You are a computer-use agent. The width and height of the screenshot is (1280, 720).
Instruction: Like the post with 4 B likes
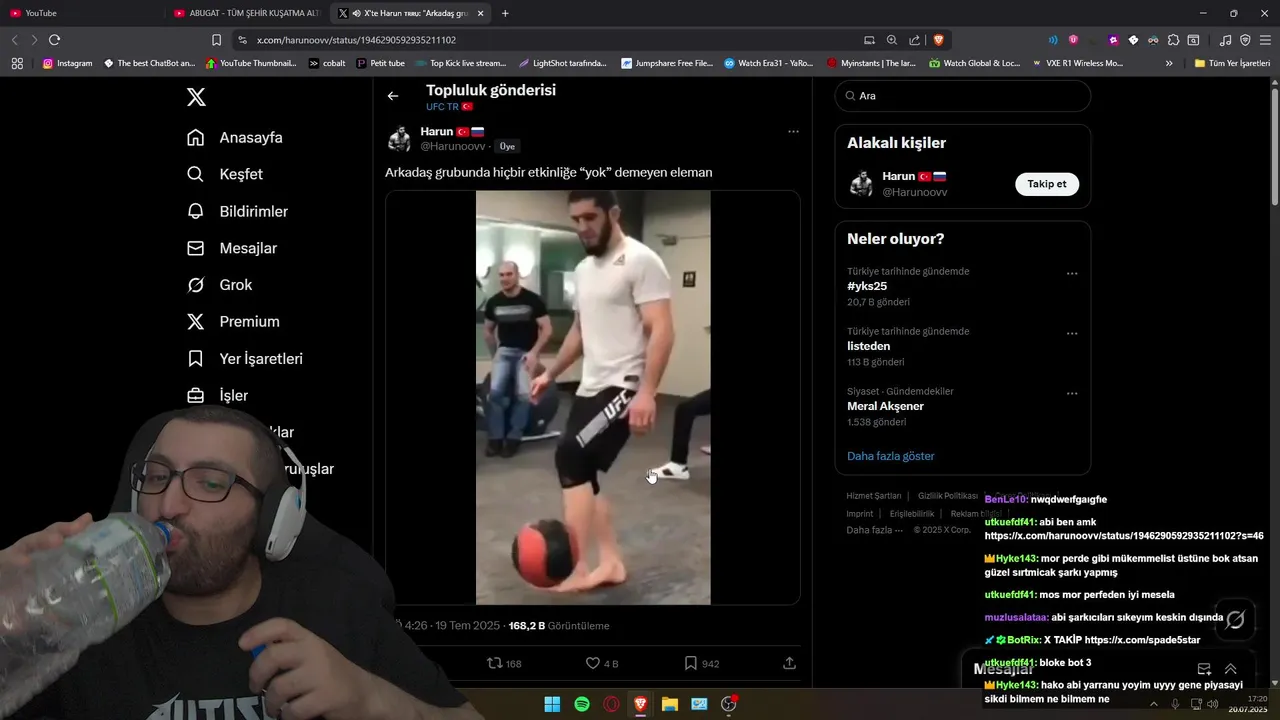point(602,663)
